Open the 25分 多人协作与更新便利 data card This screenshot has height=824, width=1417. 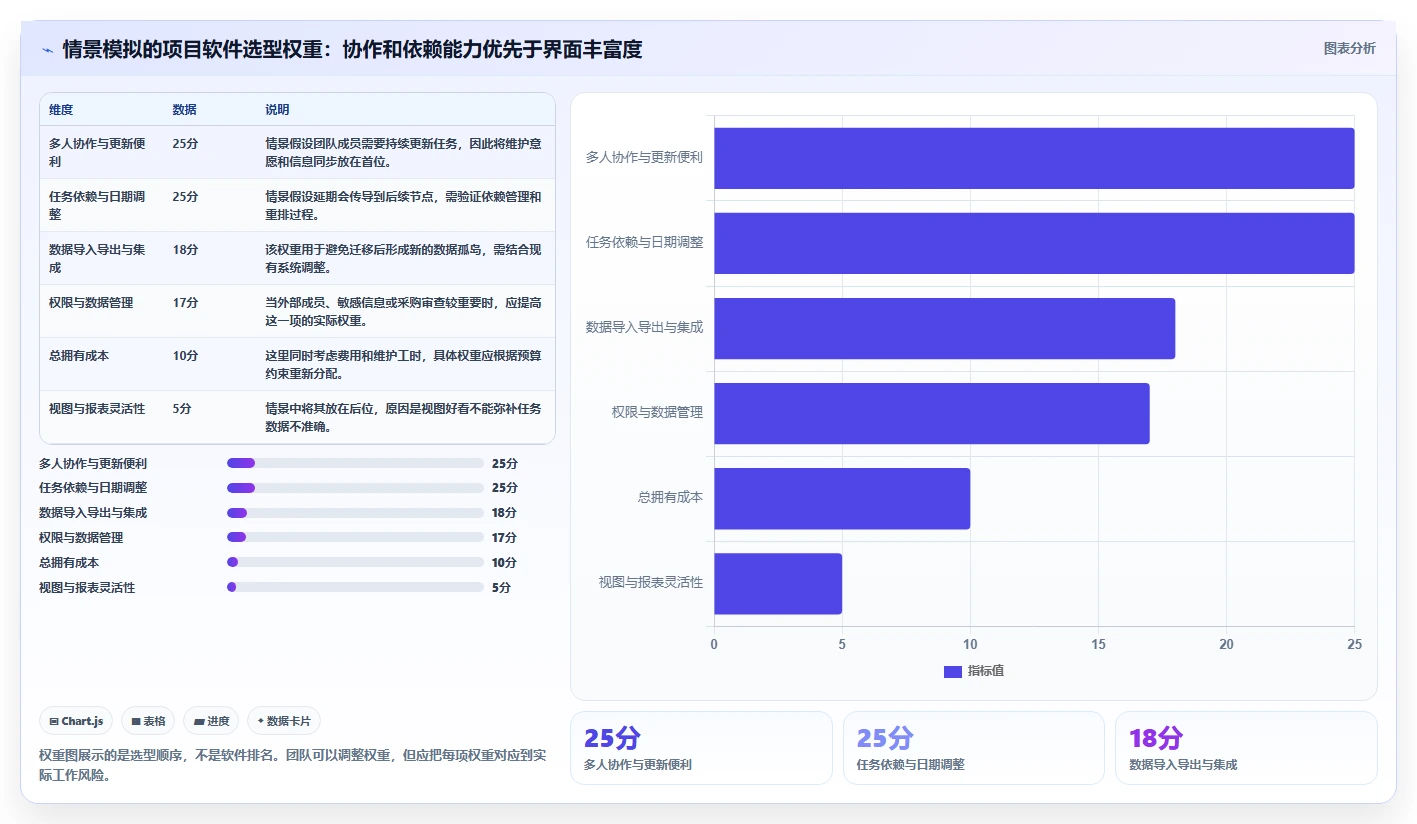[701, 748]
